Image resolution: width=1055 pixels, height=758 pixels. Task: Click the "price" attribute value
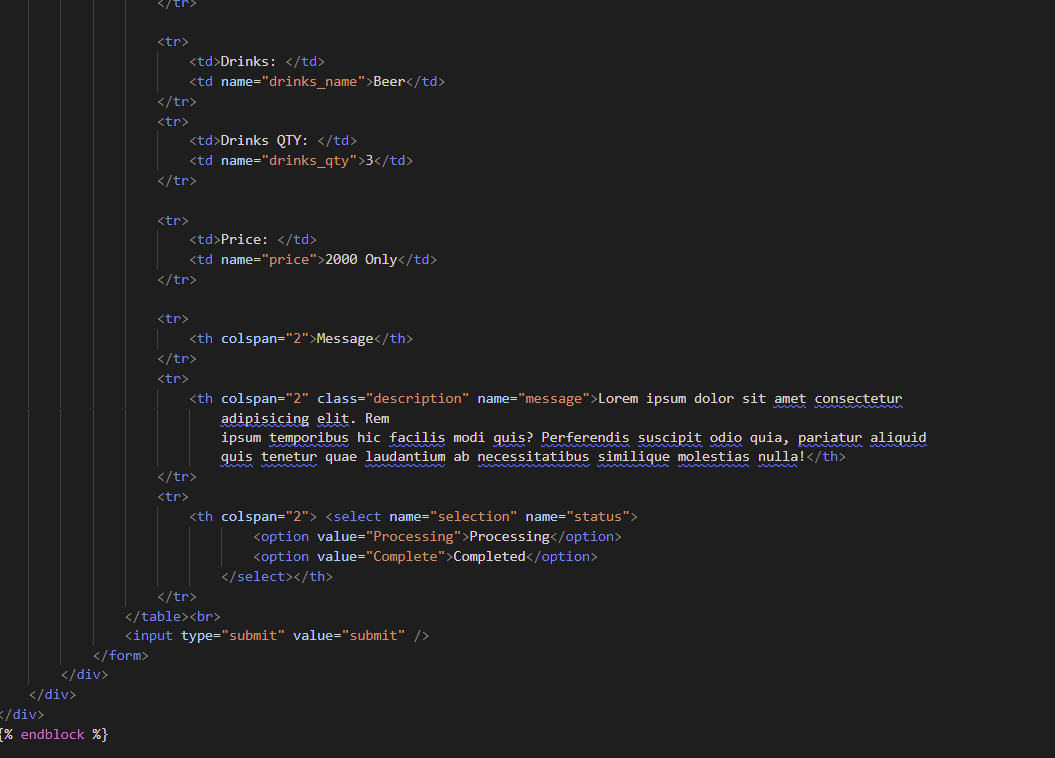coord(289,260)
